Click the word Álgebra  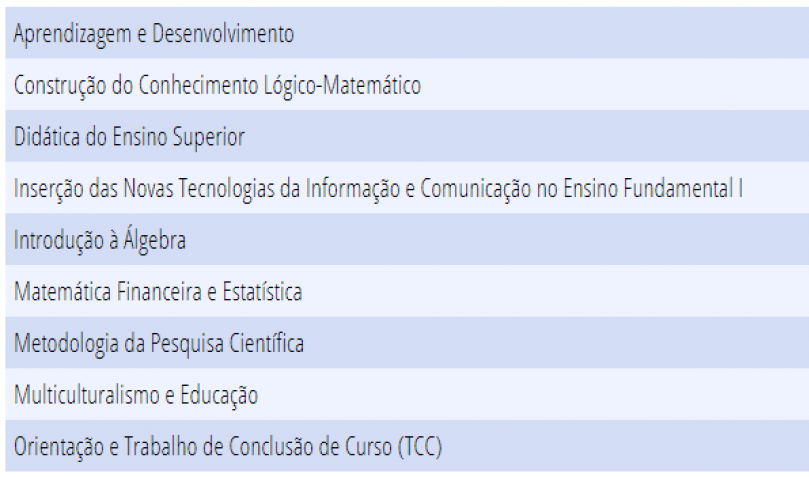[154, 239]
